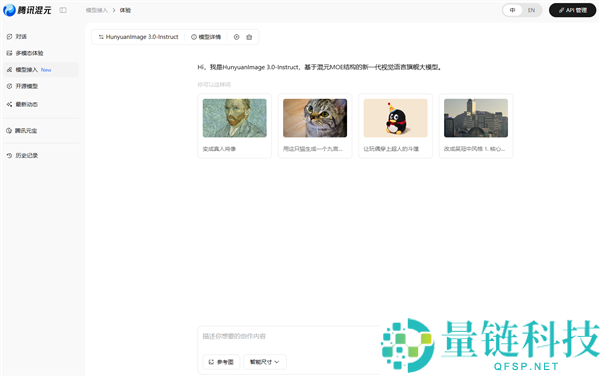Open 多模态体验 in the sidebar
Screen dimensions: 600x377
click(x=41, y=53)
